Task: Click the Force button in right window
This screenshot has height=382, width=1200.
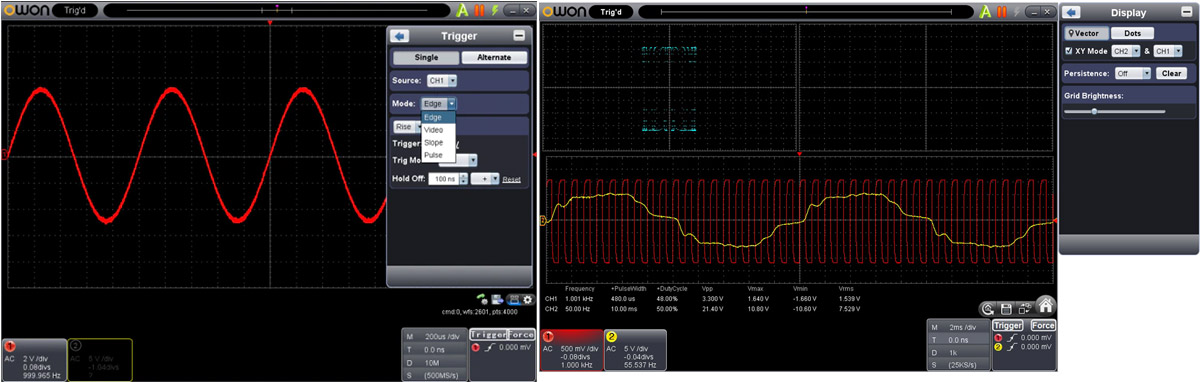Action: pos(1042,325)
